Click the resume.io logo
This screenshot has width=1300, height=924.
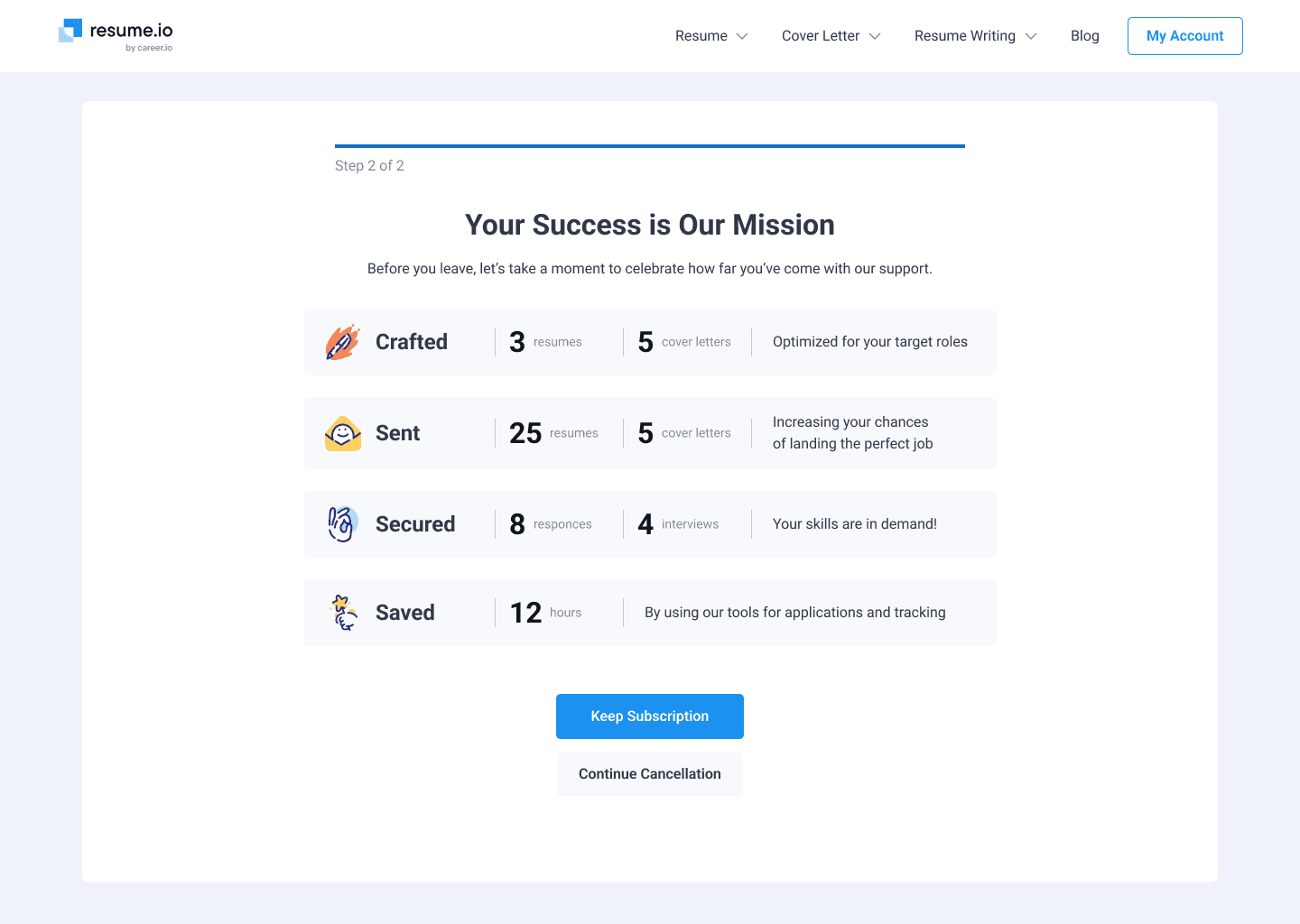[115, 34]
